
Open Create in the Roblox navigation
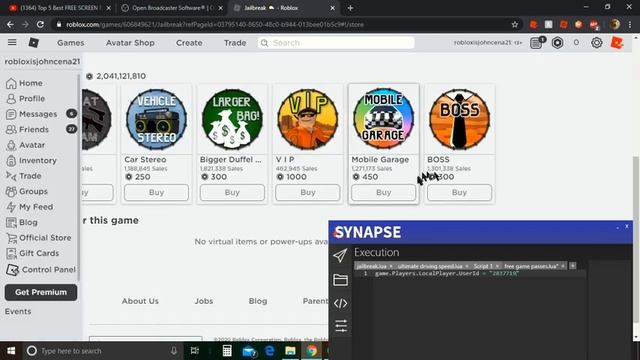click(189, 43)
